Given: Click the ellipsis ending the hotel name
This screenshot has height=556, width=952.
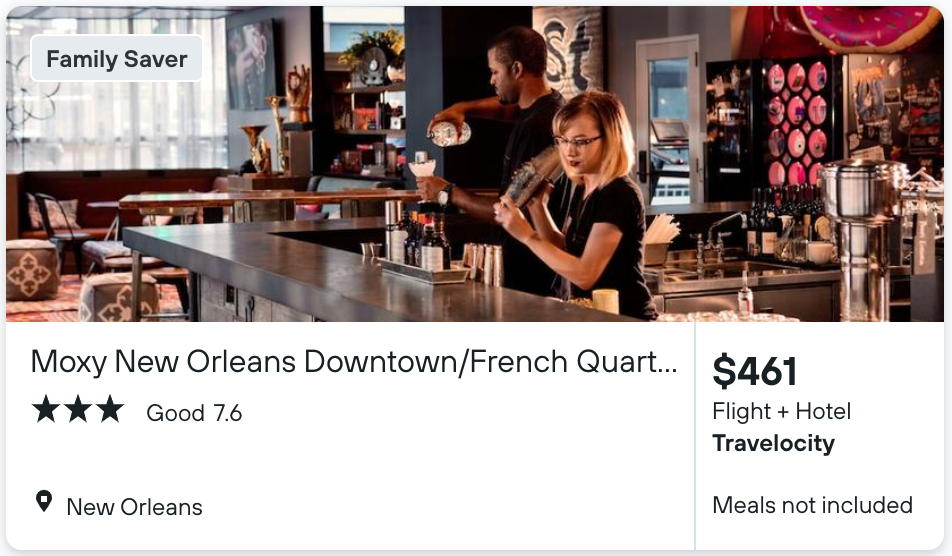Looking at the screenshot, I should [x=668, y=361].
